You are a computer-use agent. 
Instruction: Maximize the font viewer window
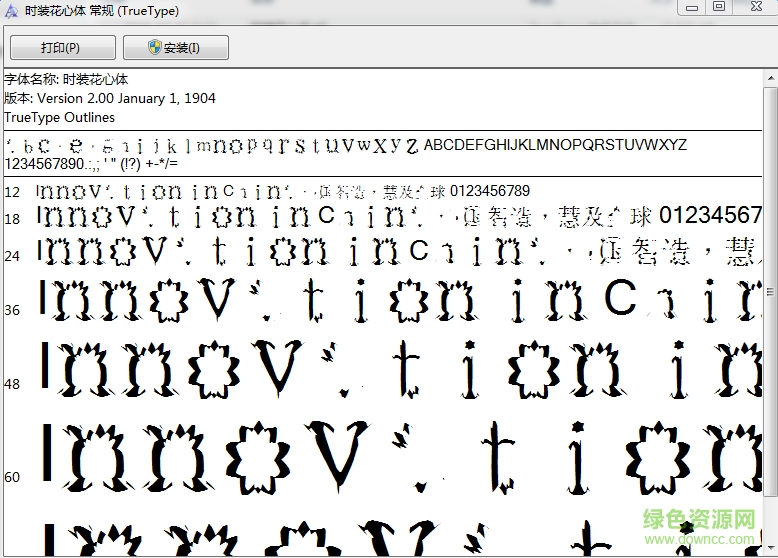point(719,7)
